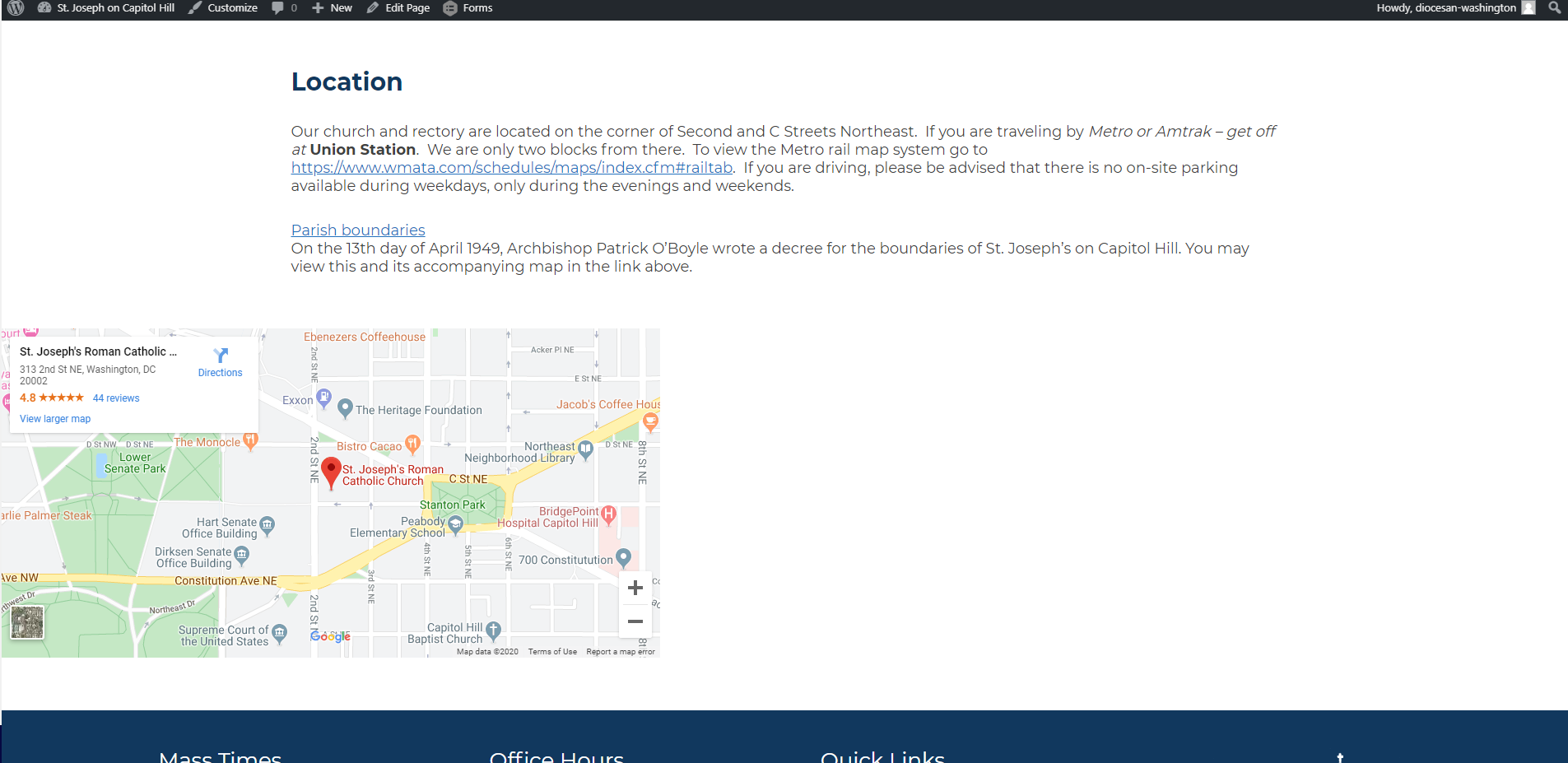The width and height of the screenshot is (1568, 763).
Task: Click Edit Page in the admin bar
Action: (398, 8)
